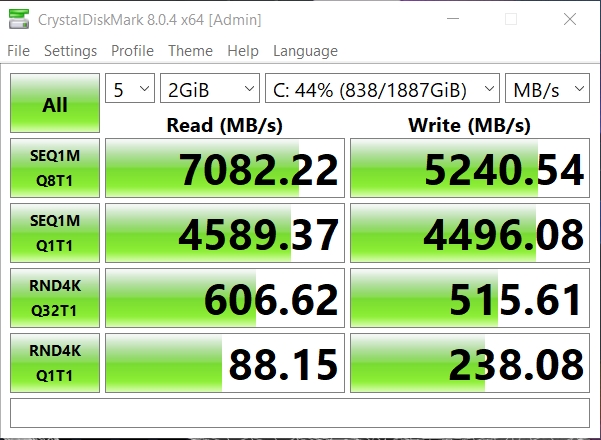Click the empty comment field at bottom
Image resolution: width=601 pixels, height=440 pixels.
click(300, 413)
